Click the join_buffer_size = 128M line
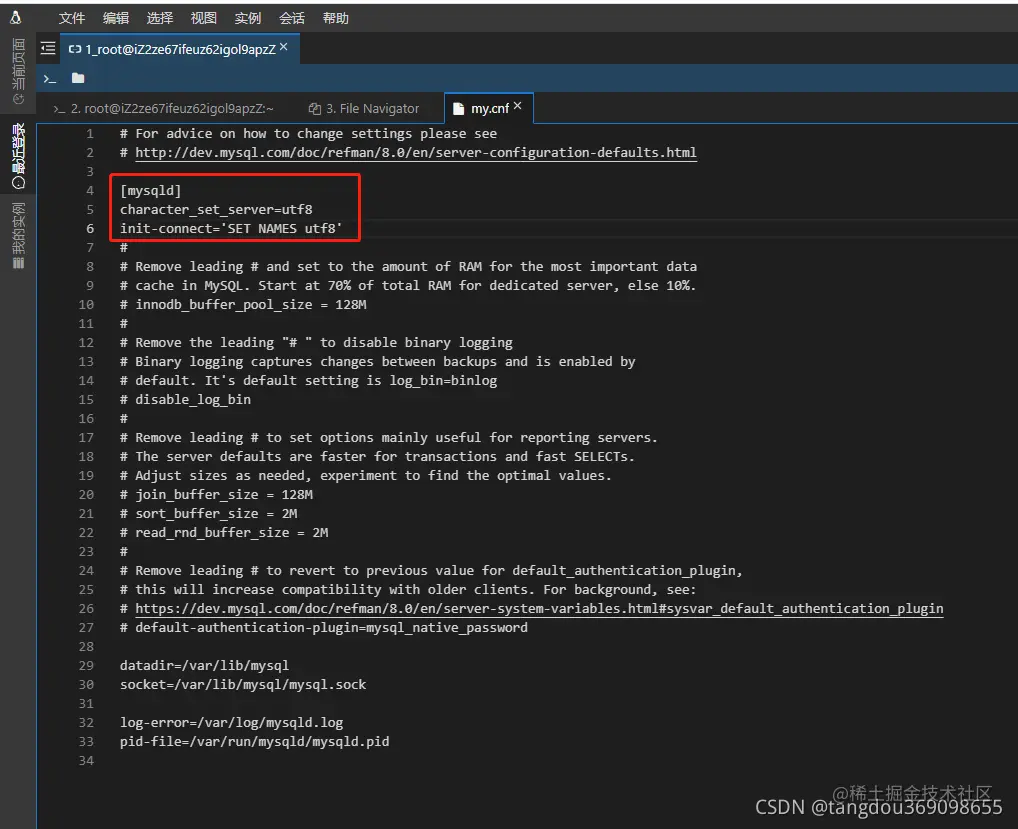Viewport: 1018px width, 829px height. click(216, 495)
